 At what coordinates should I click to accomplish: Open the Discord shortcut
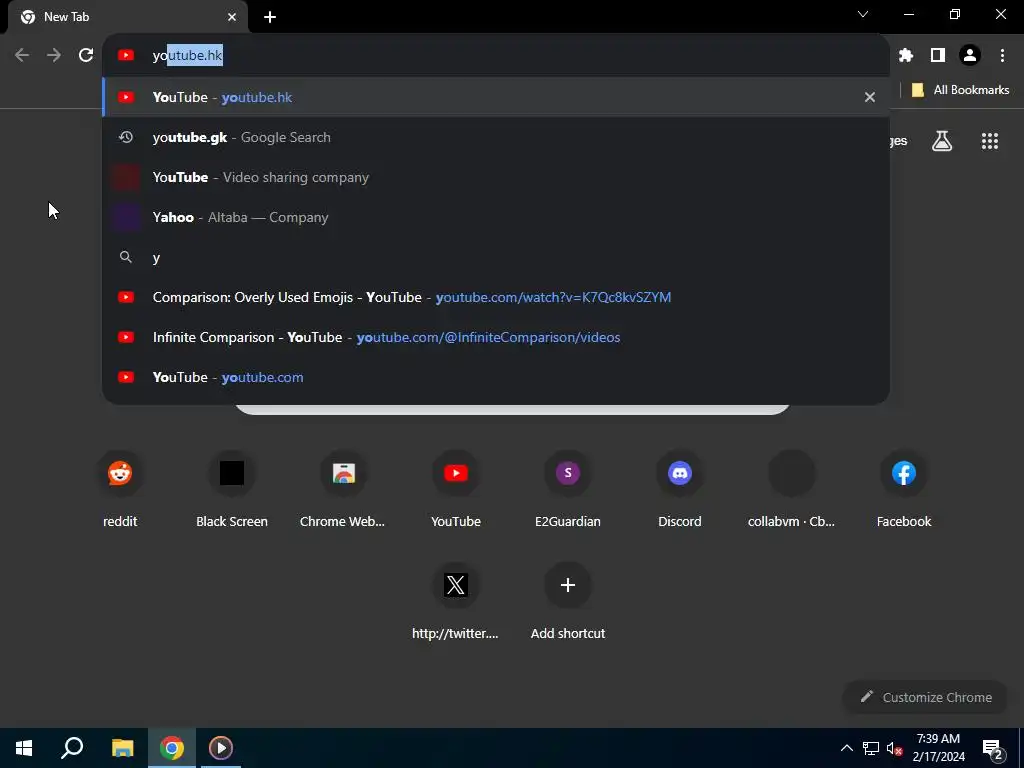(680, 487)
